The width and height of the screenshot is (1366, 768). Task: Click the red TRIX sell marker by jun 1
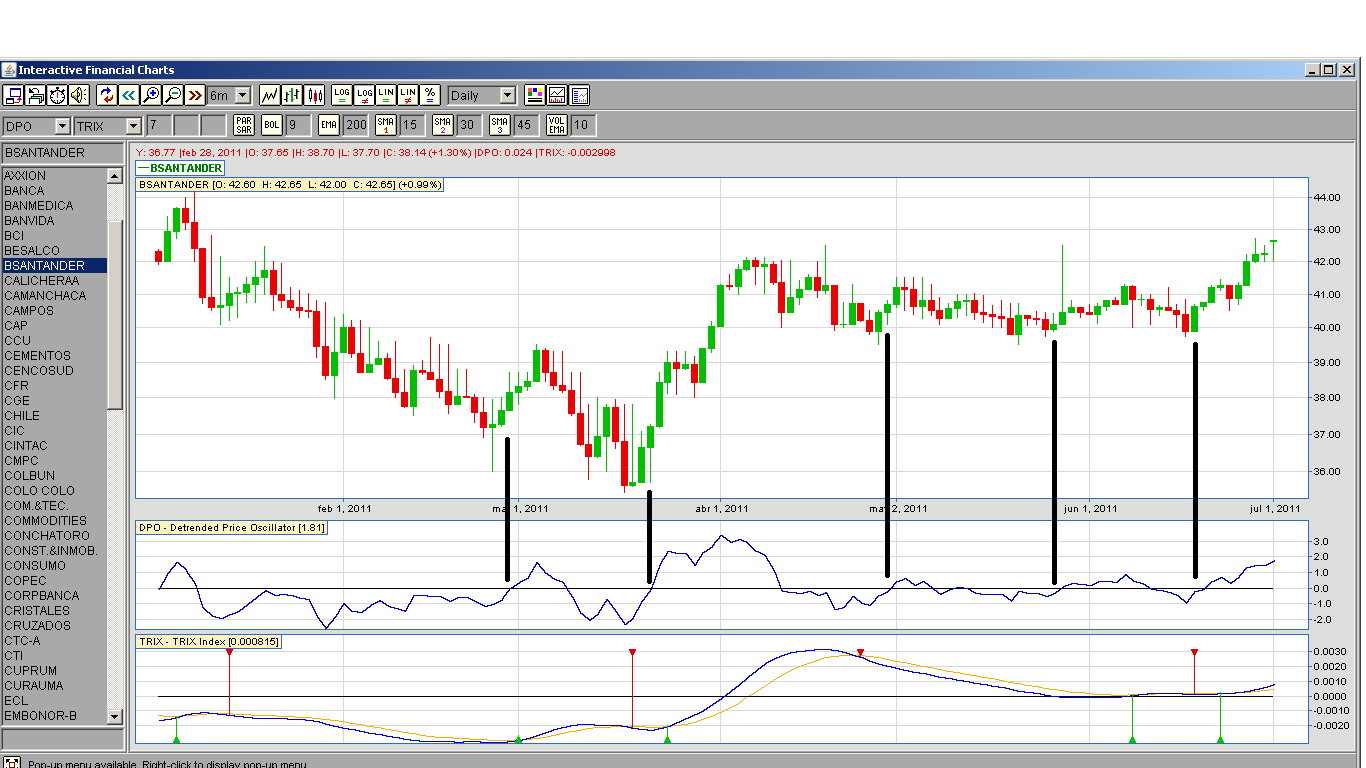pos(1194,652)
